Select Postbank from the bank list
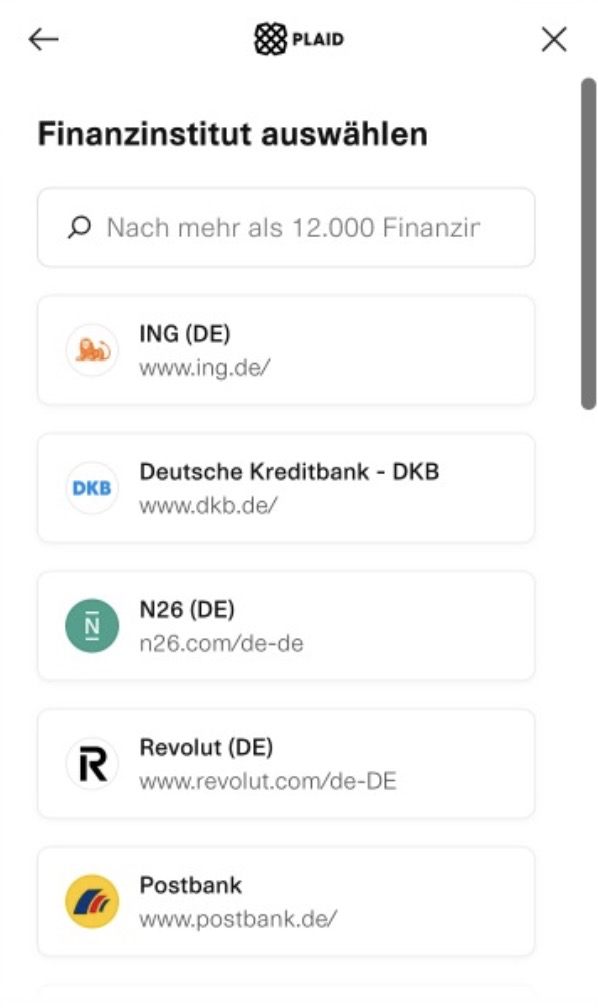Viewport: 598px width, 1008px height. [286, 901]
